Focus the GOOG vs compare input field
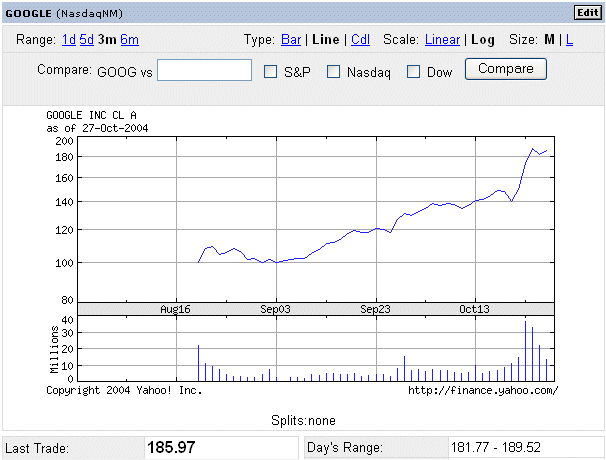Viewport: 606px width, 460px height. tap(204, 70)
